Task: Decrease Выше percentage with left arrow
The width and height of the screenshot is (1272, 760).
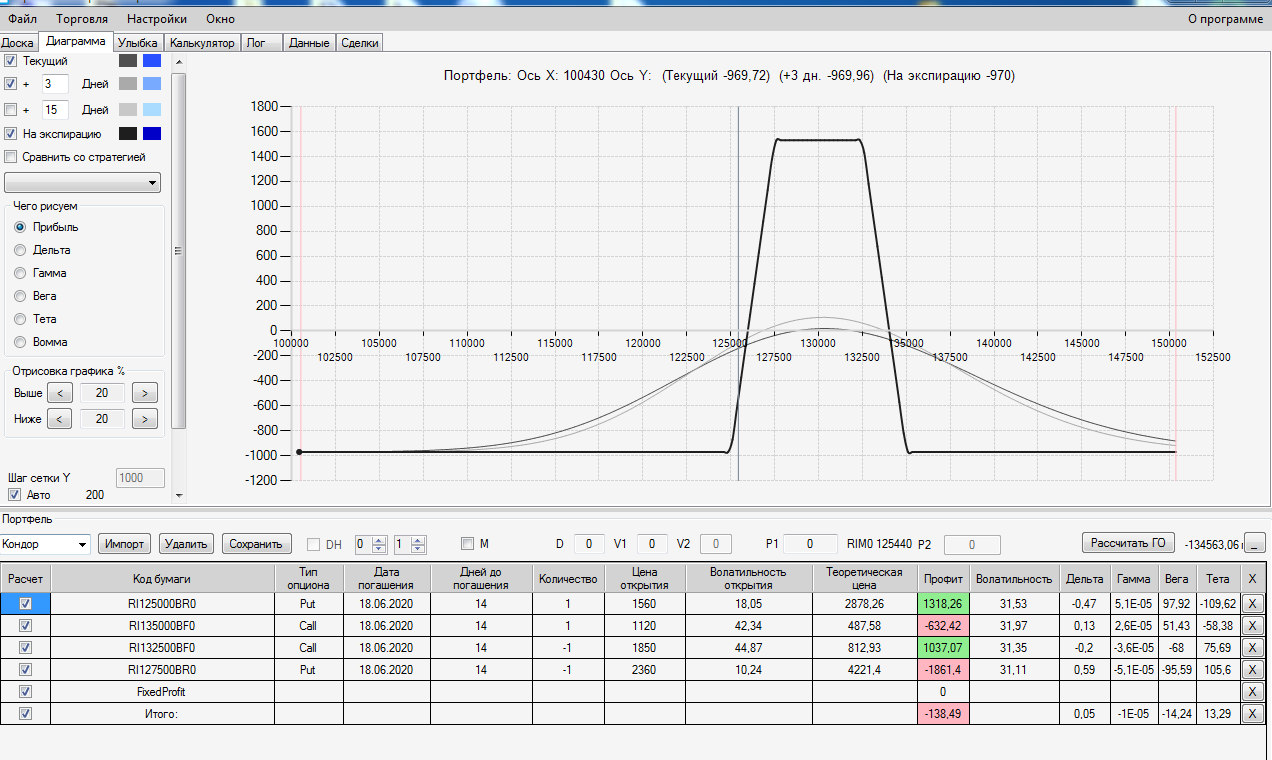Action: [59, 393]
